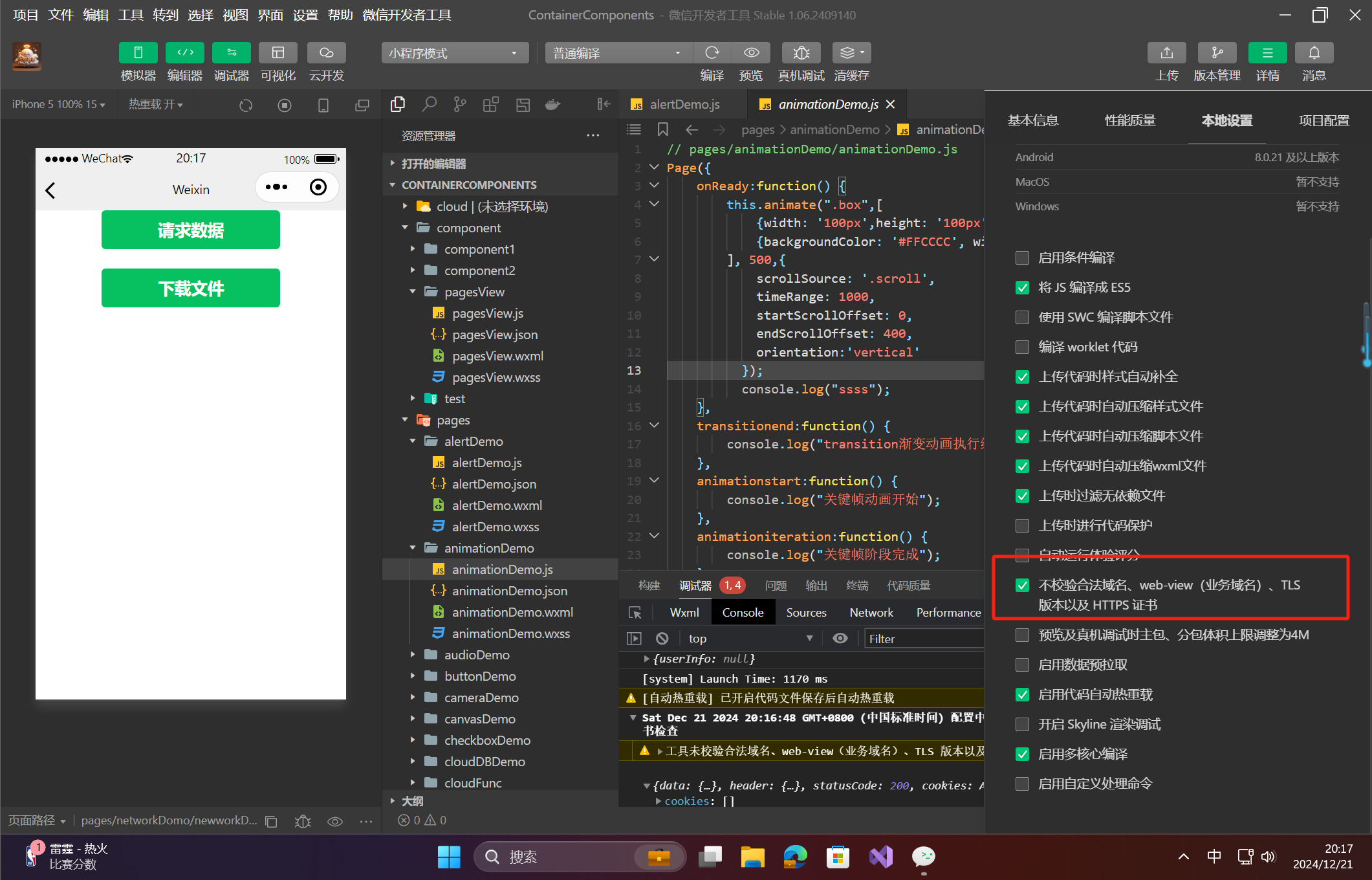The width and height of the screenshot is (1372, 880).
Task: Click the upload (上传) icon
Action: [1166, 53]
